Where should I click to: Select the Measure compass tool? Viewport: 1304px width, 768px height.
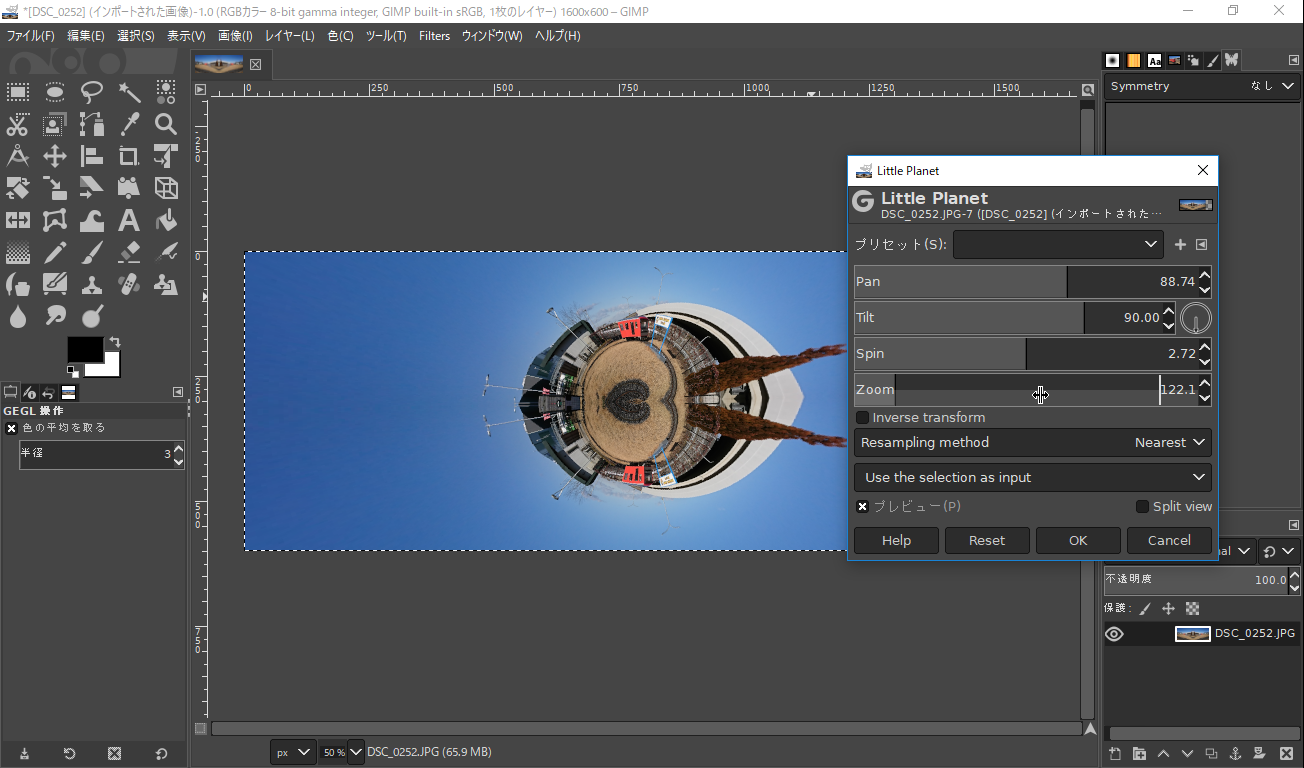pyautogui.click(x=18, y=155)
